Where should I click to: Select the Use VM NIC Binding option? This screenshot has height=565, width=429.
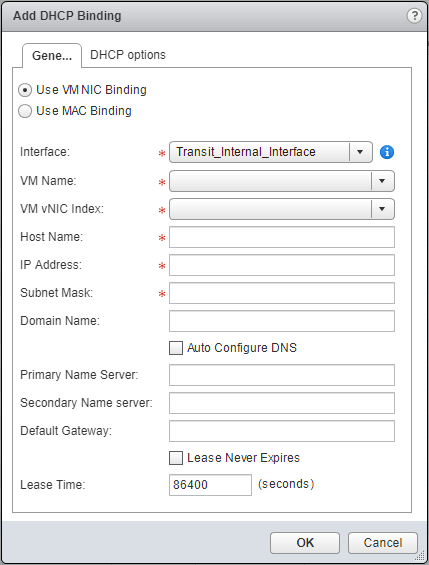(x=25, y=90)
